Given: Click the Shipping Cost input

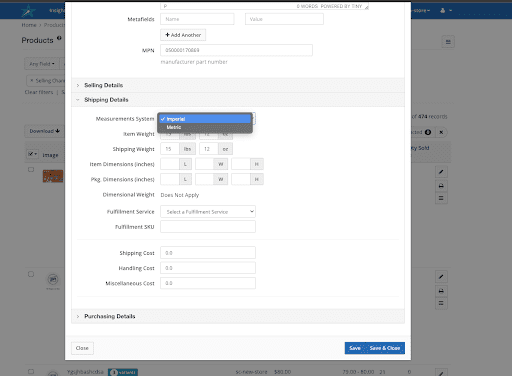Looking at the screenshot, I should (208, 253).
